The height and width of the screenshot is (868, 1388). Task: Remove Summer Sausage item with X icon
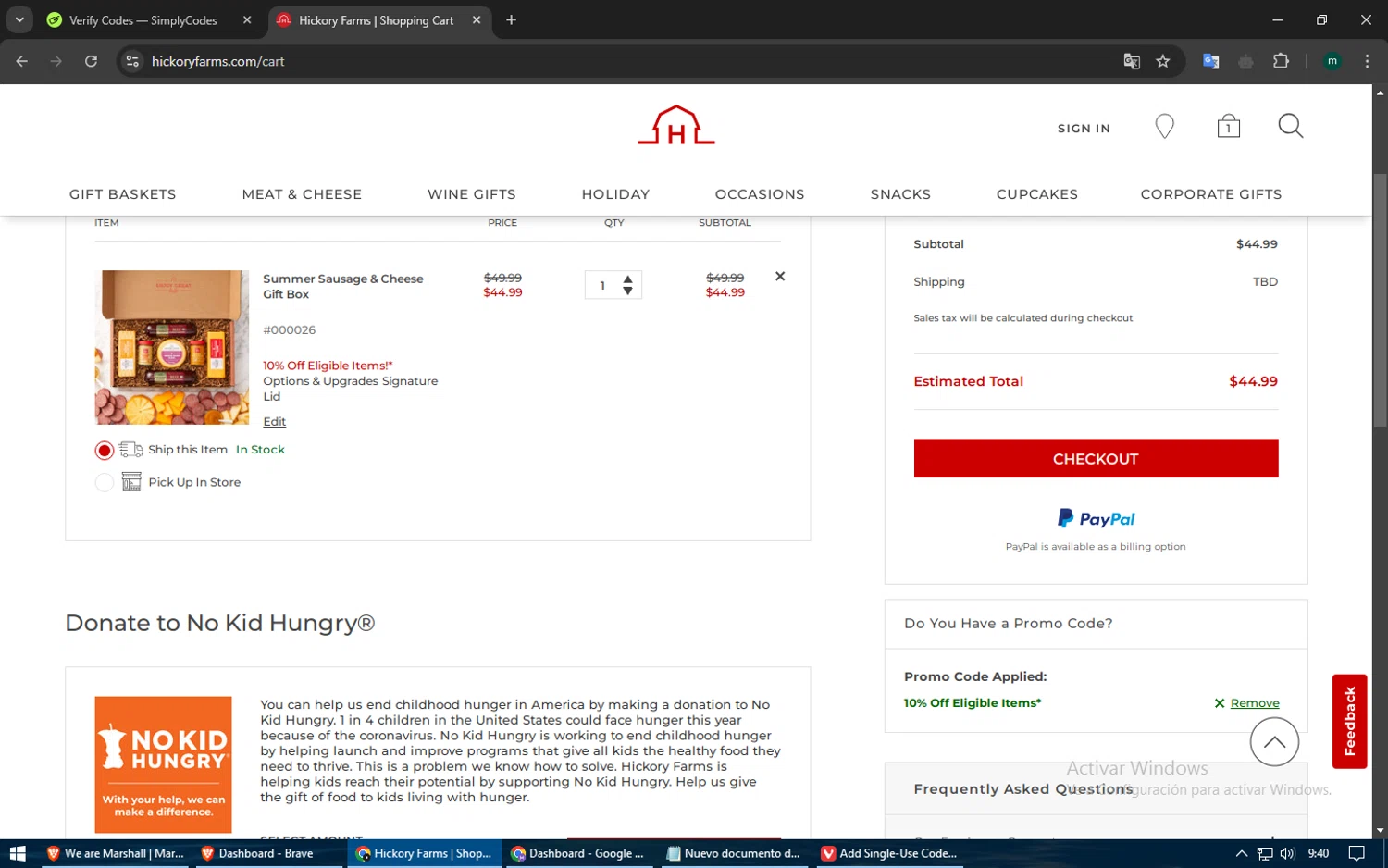[780, 277]
